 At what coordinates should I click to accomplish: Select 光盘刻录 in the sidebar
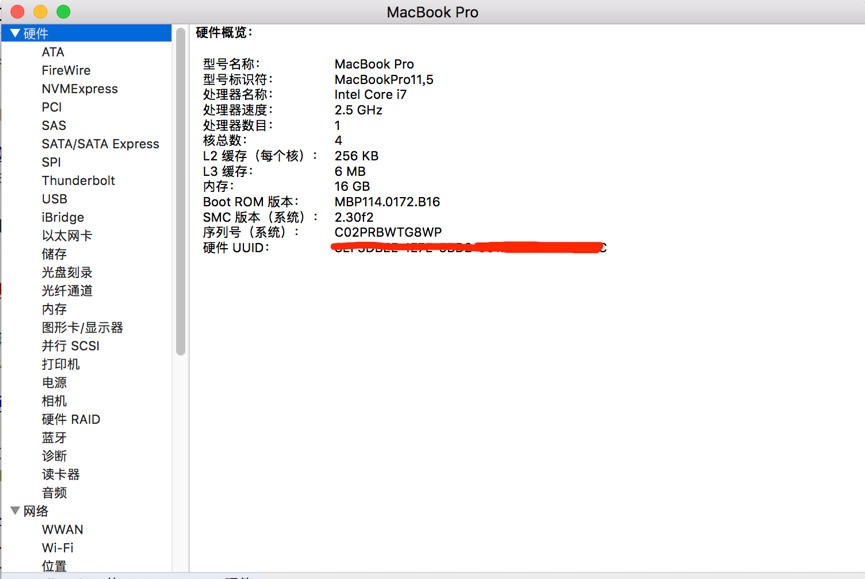[x=67, y=272]
